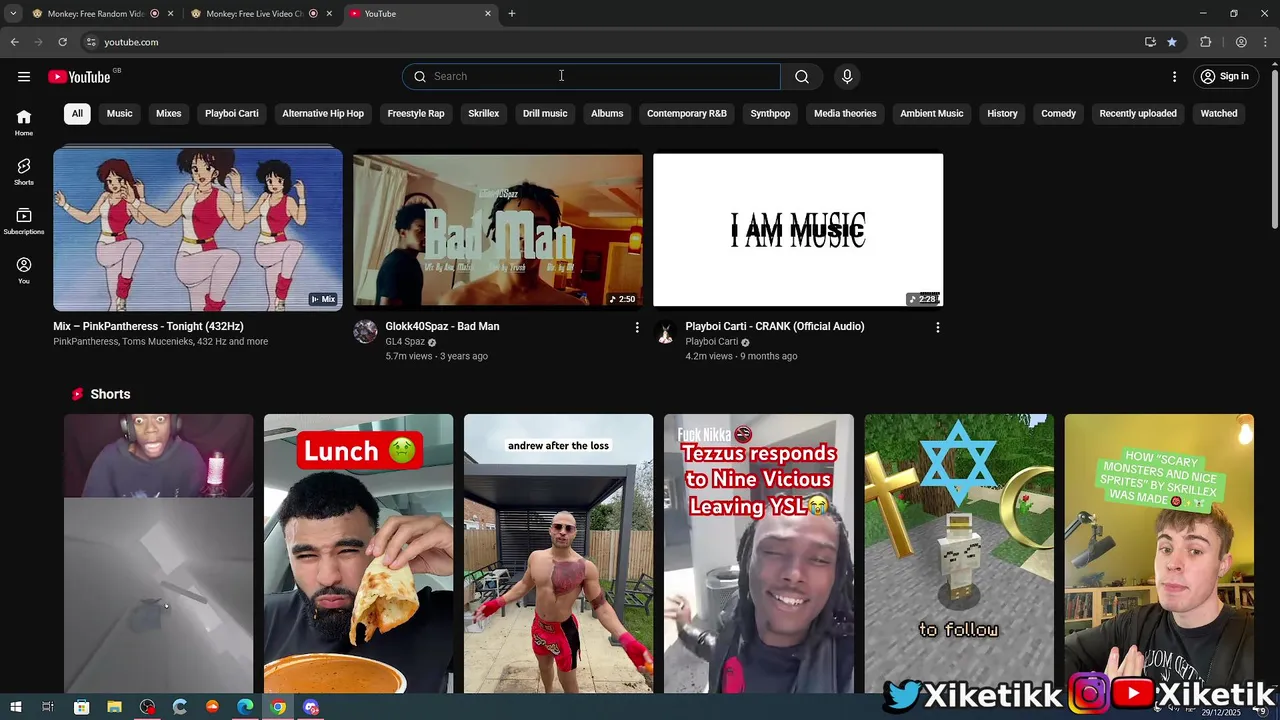
Task: Open Mix – PinkPantheress Tonight title
Action: coord(148,327)
